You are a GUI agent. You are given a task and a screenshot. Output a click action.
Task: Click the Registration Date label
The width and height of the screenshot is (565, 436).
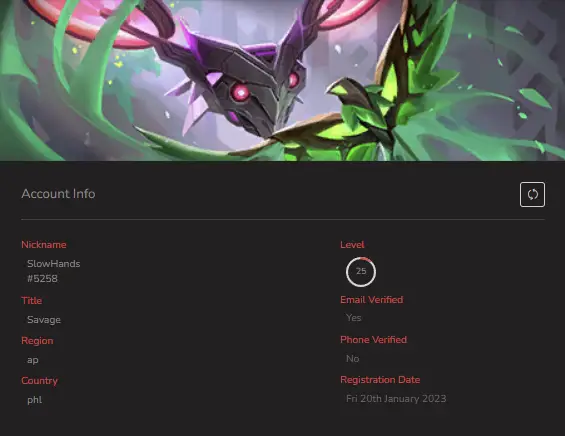tap(380, 380)
